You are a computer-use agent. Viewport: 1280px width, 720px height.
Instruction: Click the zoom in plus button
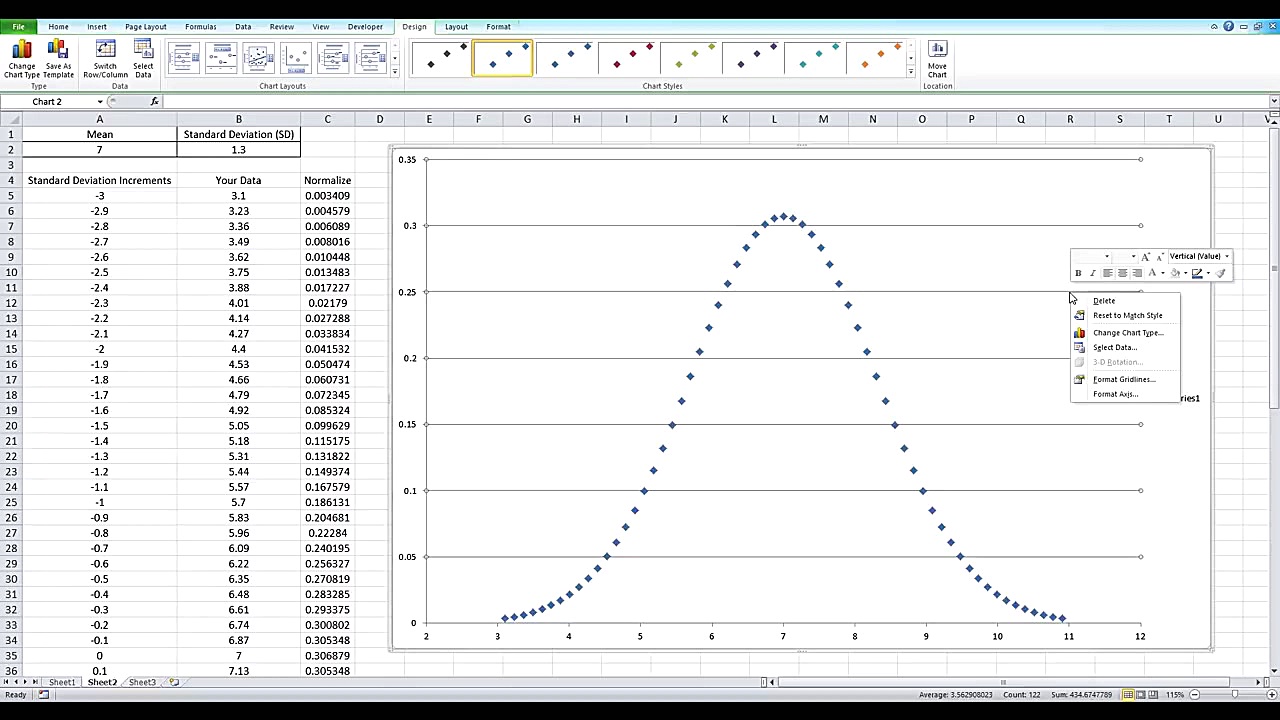click(x=1272, y=695)
